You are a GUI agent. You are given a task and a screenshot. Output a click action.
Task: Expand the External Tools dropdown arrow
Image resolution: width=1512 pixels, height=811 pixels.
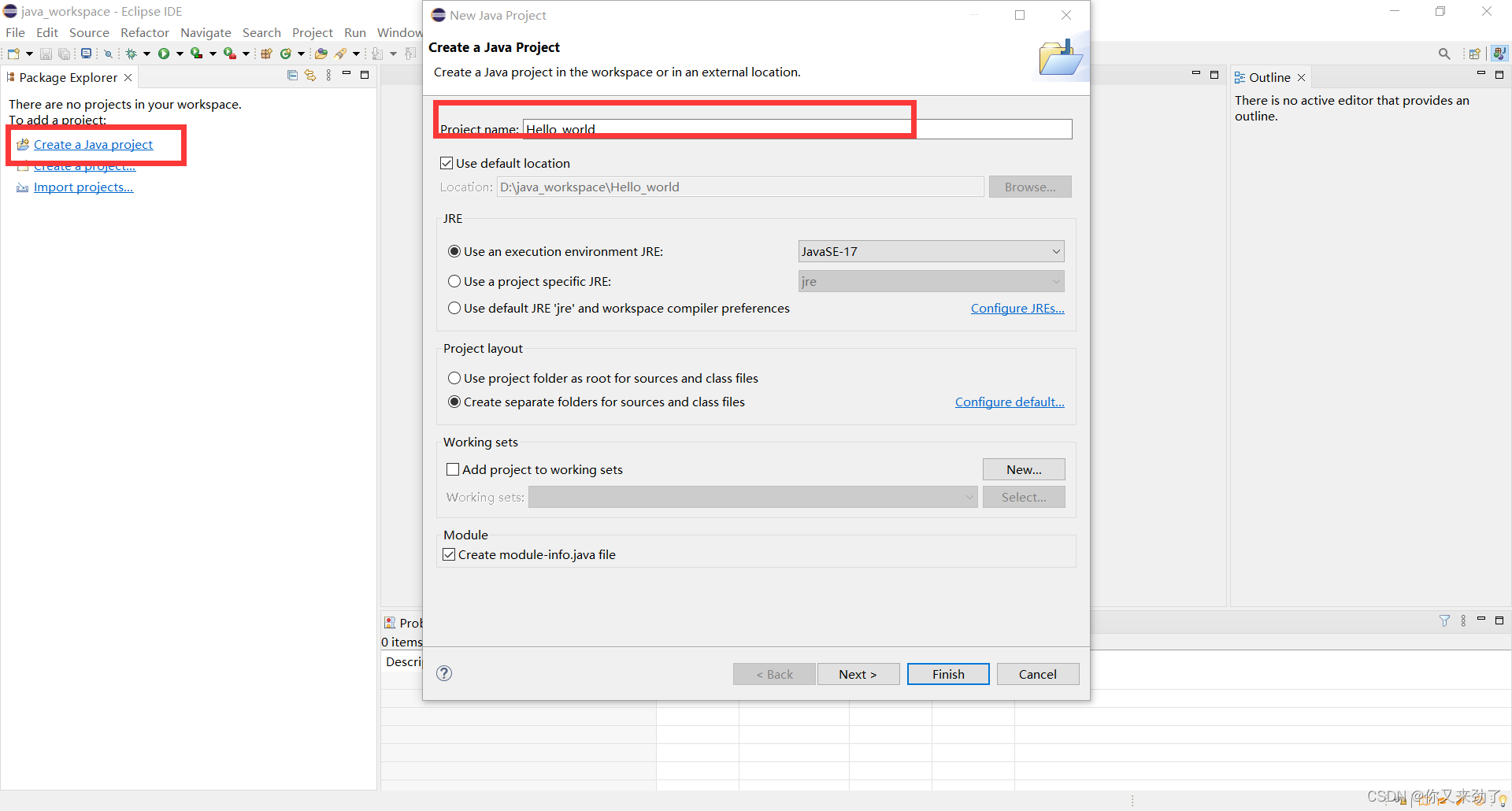coord(246,54)
